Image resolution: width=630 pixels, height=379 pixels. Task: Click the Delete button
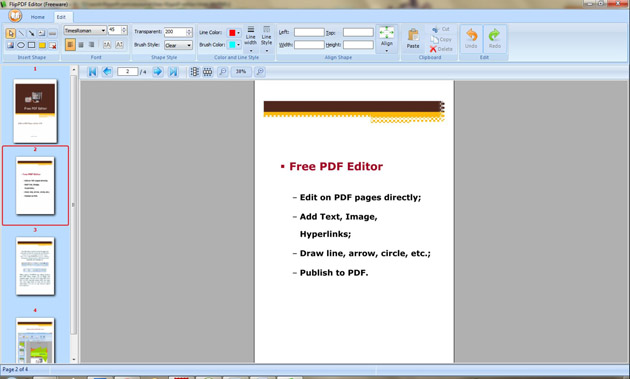click(x=441, y=49)
